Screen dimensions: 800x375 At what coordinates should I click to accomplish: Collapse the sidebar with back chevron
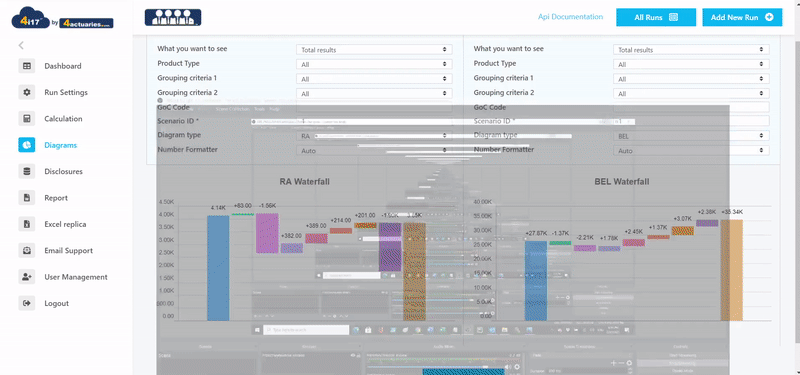21,45
